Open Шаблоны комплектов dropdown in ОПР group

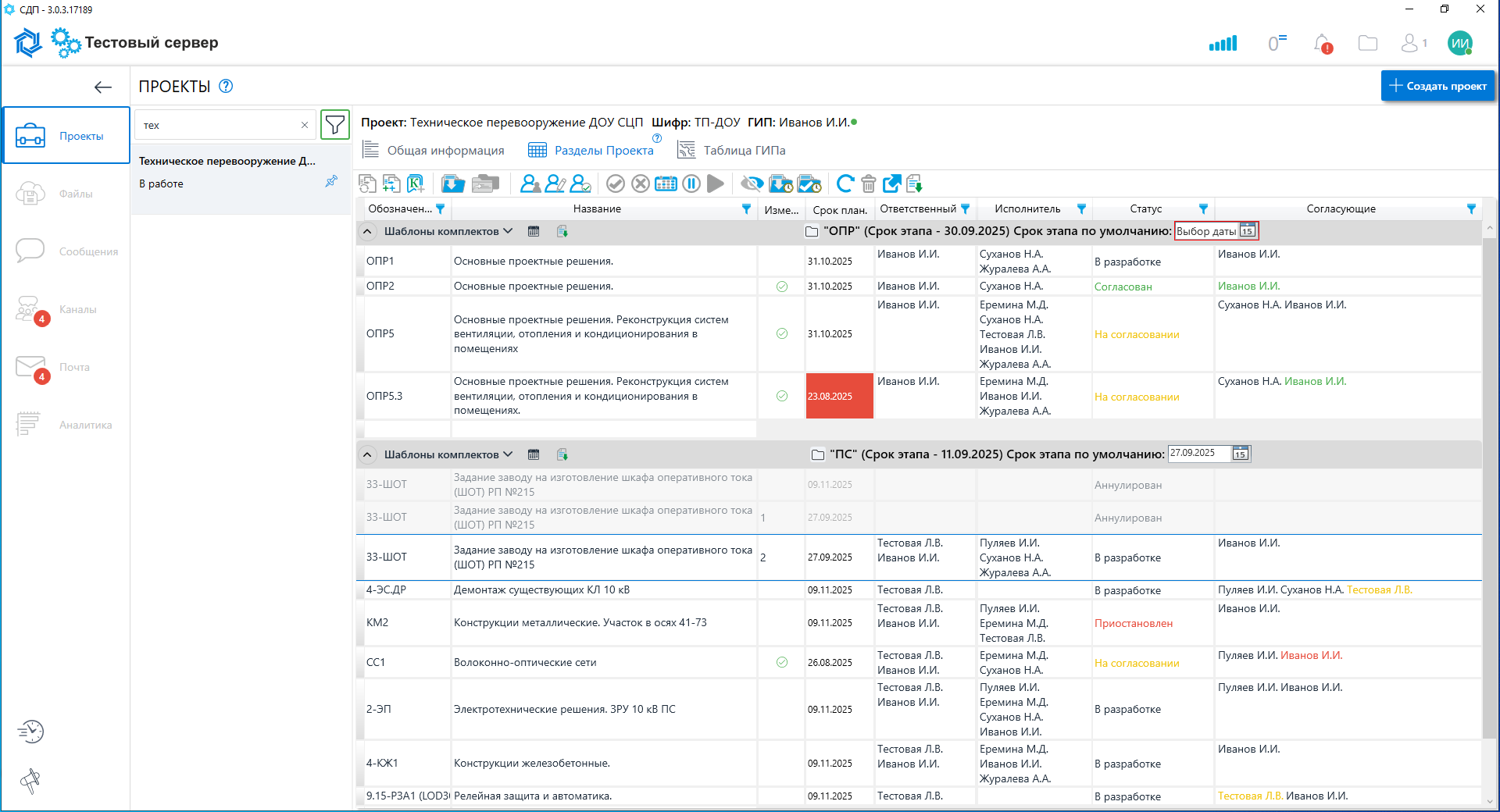[x=448, y=231]
